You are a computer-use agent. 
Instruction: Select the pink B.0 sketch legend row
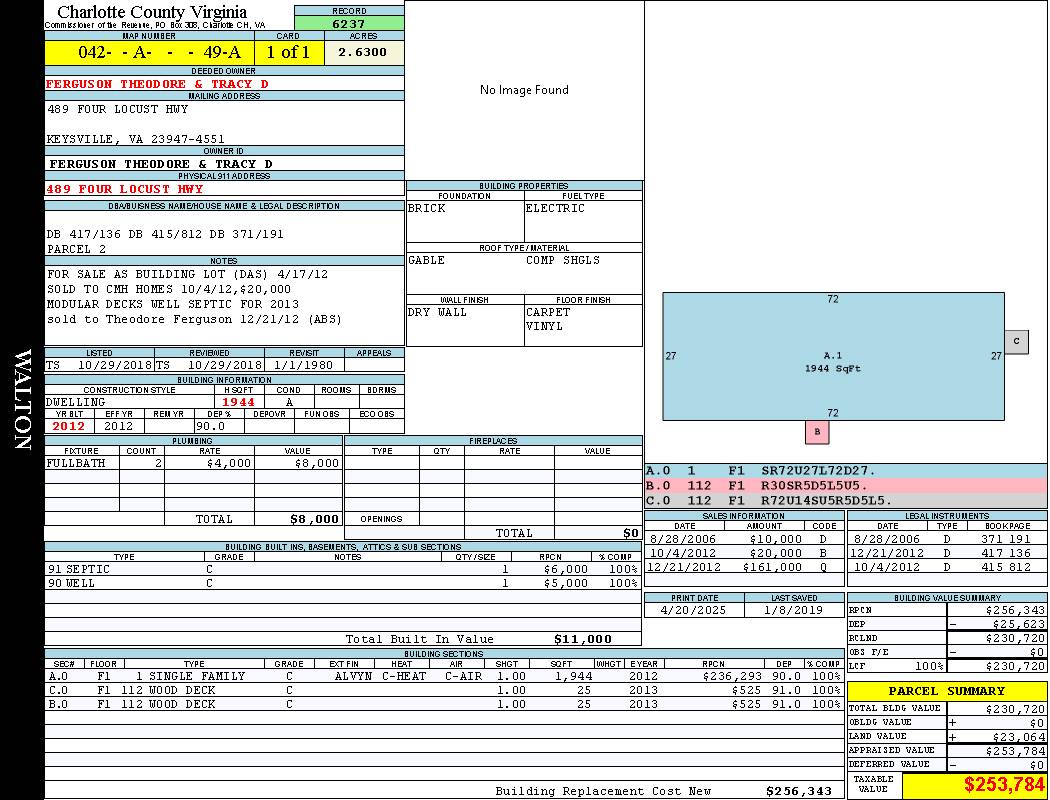845,485
